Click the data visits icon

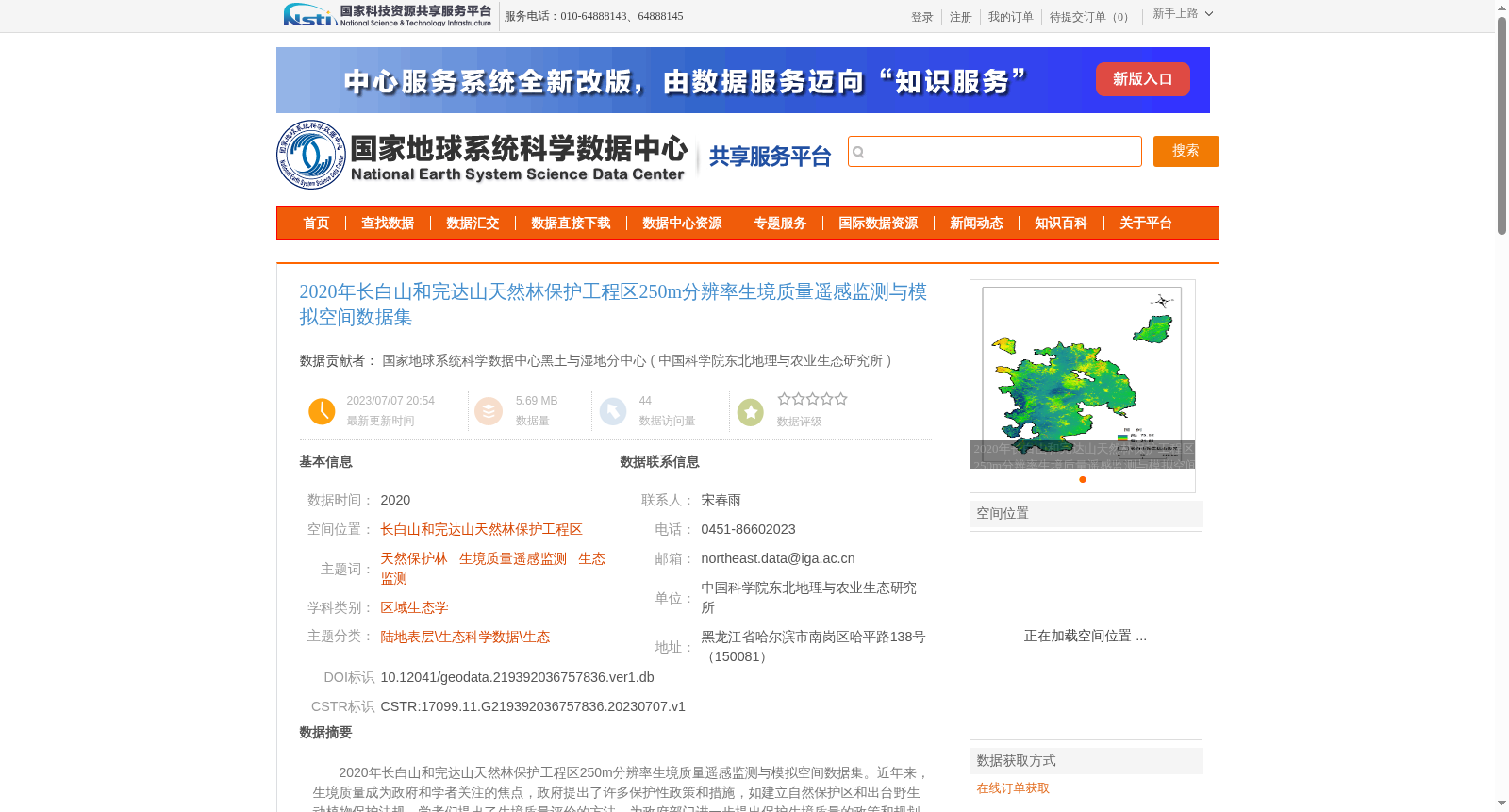pyautogui.click(x=613, y=411)
